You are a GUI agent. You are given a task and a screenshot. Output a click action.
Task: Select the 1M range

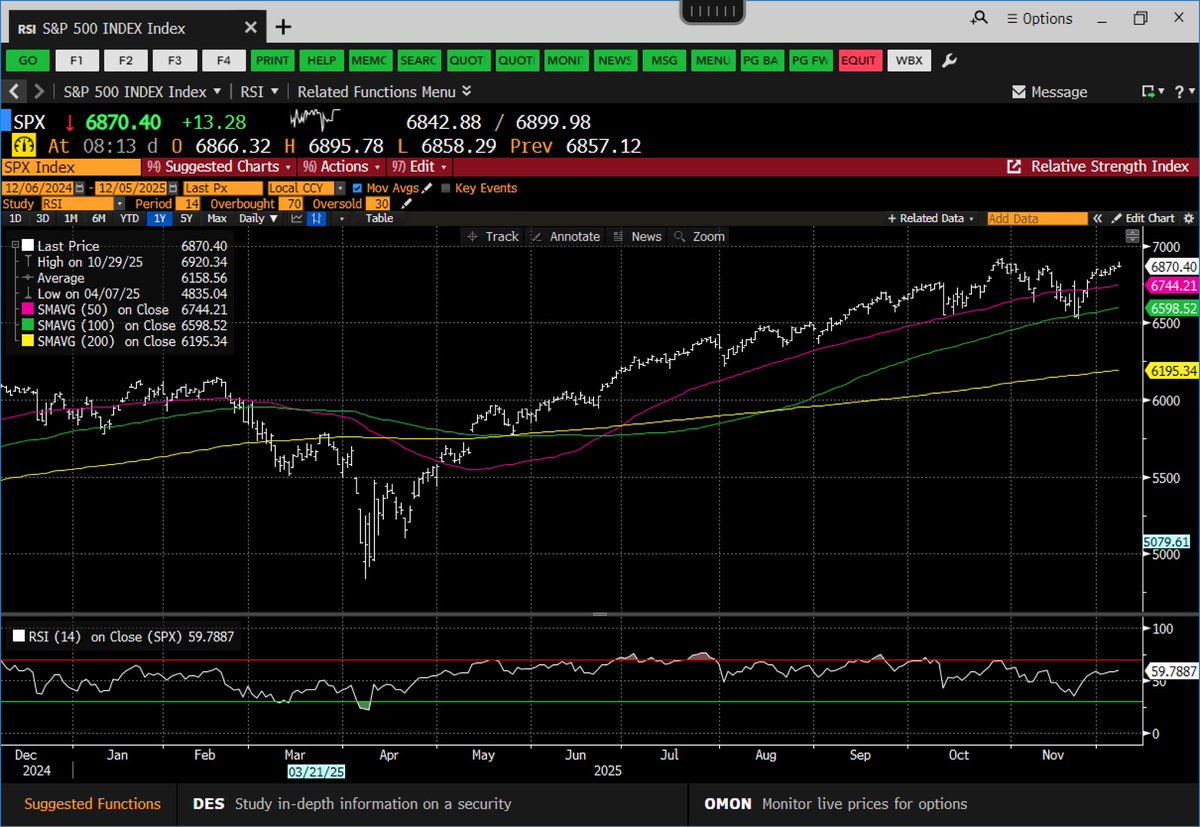71,218
